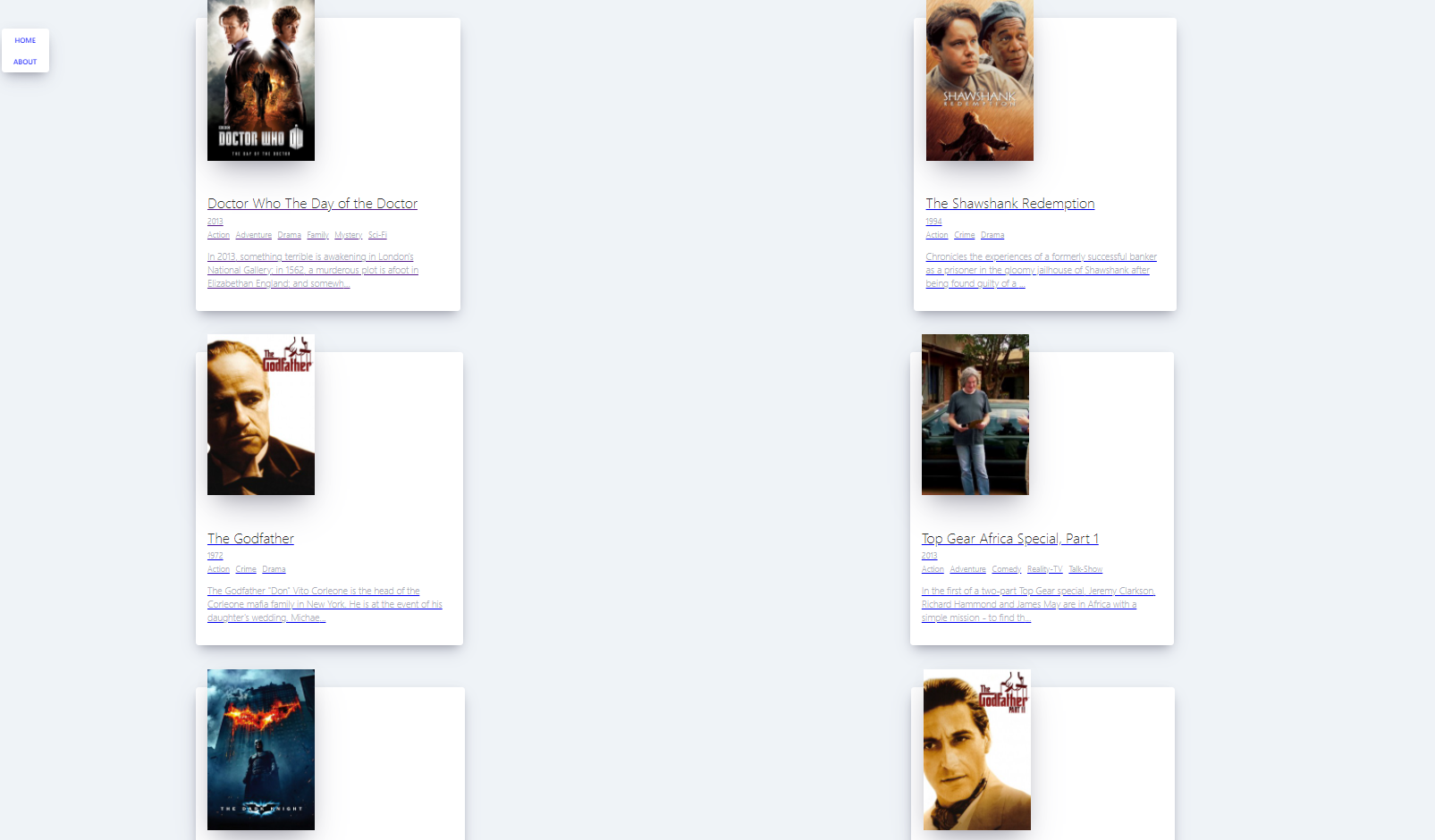This screenshot has height=840, width=1435.
Task: Select Crime genre under The Godfather
Action: [x=246, y=569]
